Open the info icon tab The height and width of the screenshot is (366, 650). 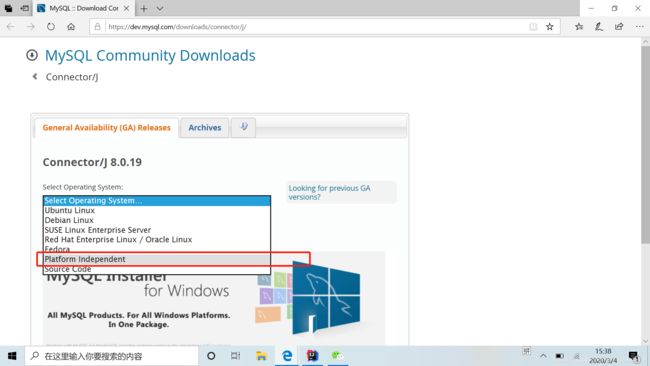point(243,127)
